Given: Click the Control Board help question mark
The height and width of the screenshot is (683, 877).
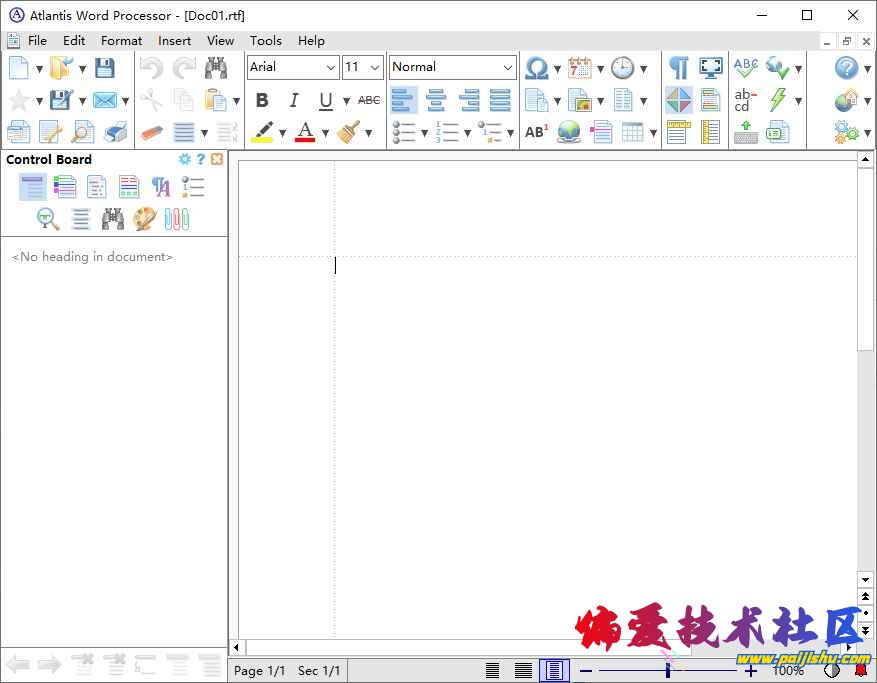Looking at the screenshot, I should point(201,159).
